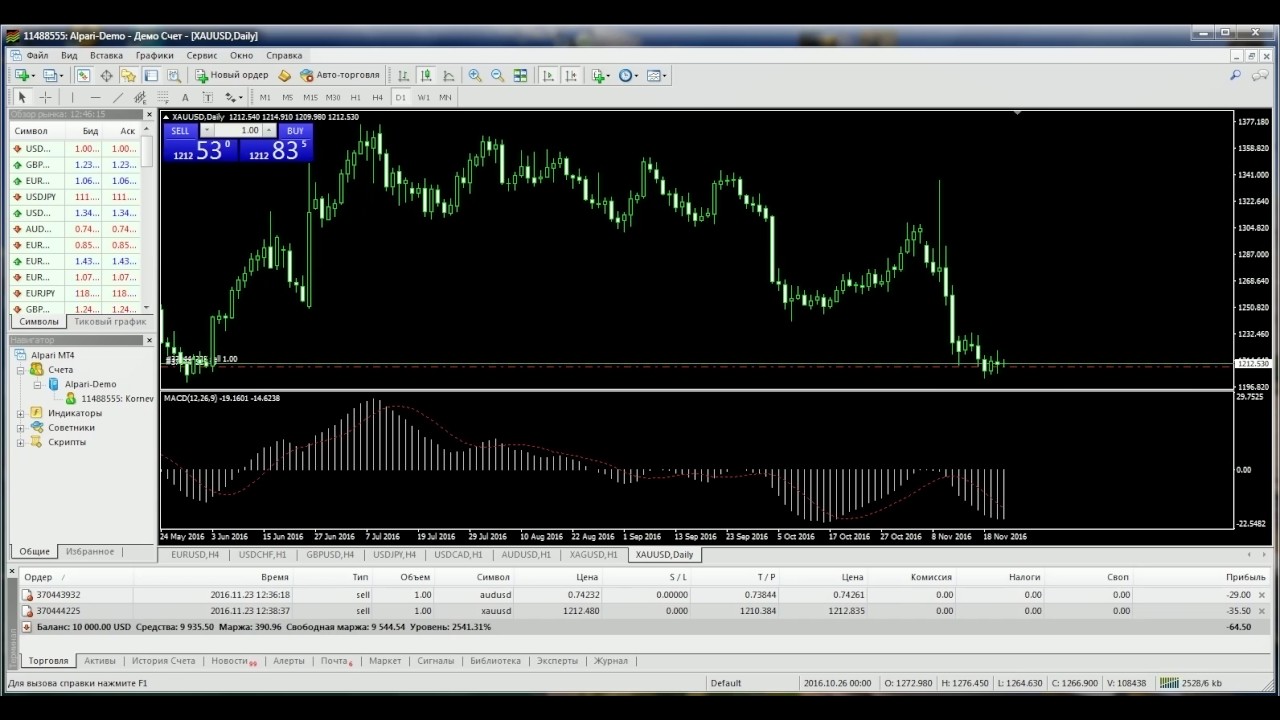
Task: Select the Fibonacci retracement tool
Action: pos(163,97)
